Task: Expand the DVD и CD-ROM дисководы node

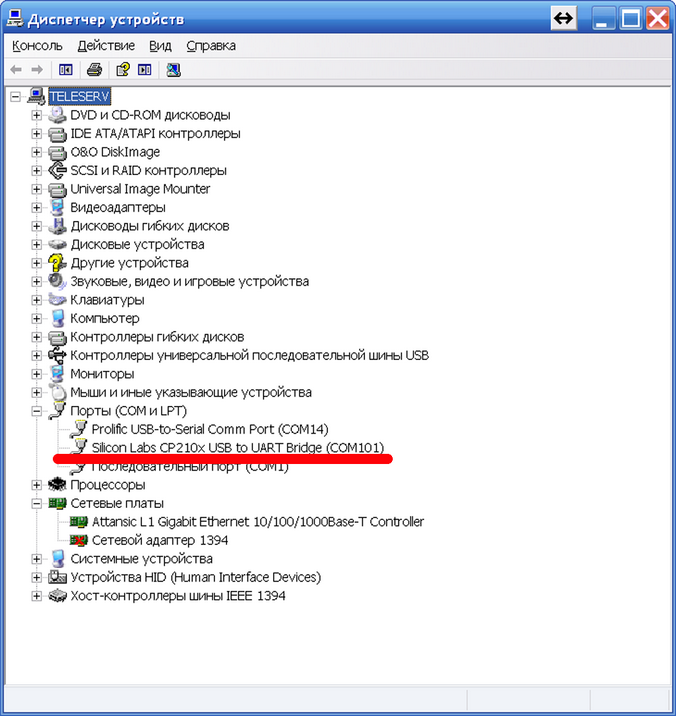Action: click(x=37, y=115)
